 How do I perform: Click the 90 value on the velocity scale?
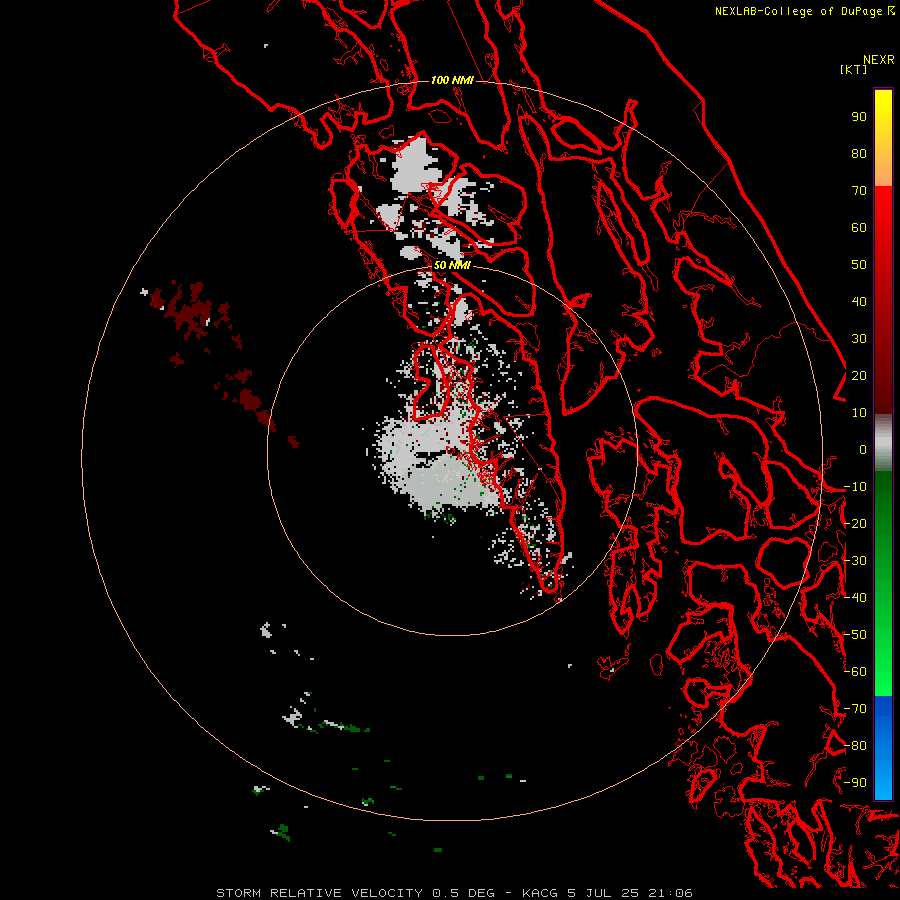(x=859, y=117)
